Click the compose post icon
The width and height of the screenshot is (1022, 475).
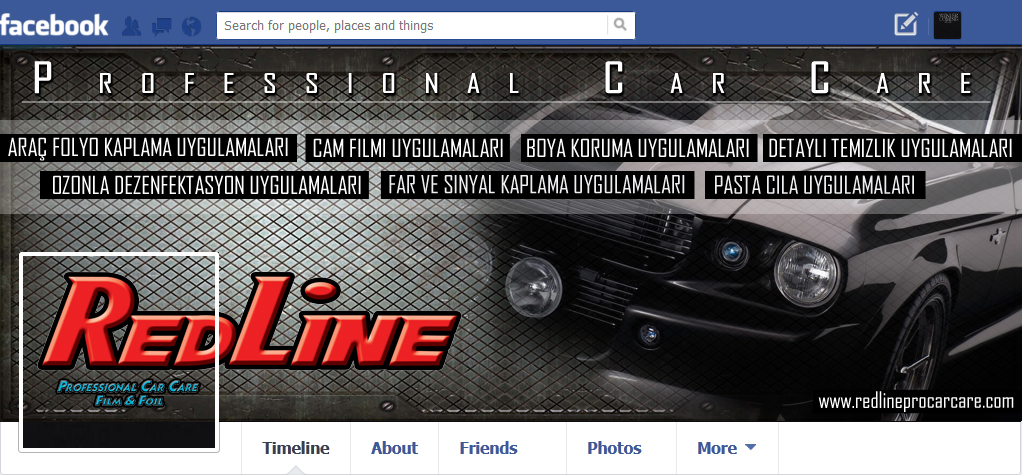point(906,25)
